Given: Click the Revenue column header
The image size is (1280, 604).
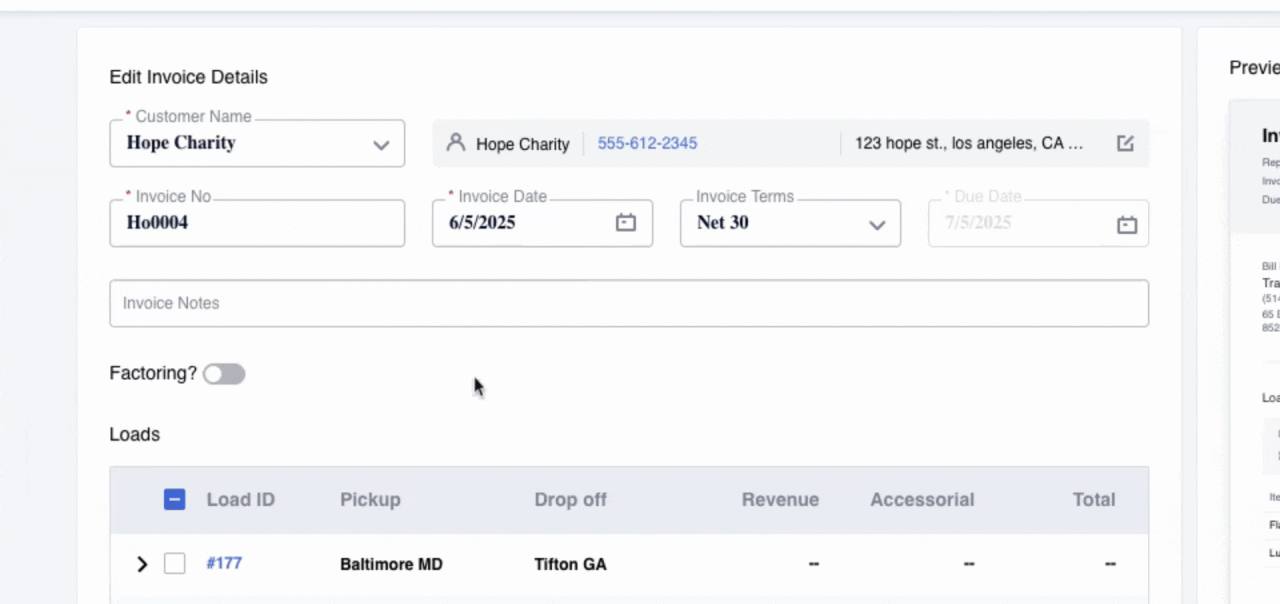Looking at the screenshot, I should point(780,500).
